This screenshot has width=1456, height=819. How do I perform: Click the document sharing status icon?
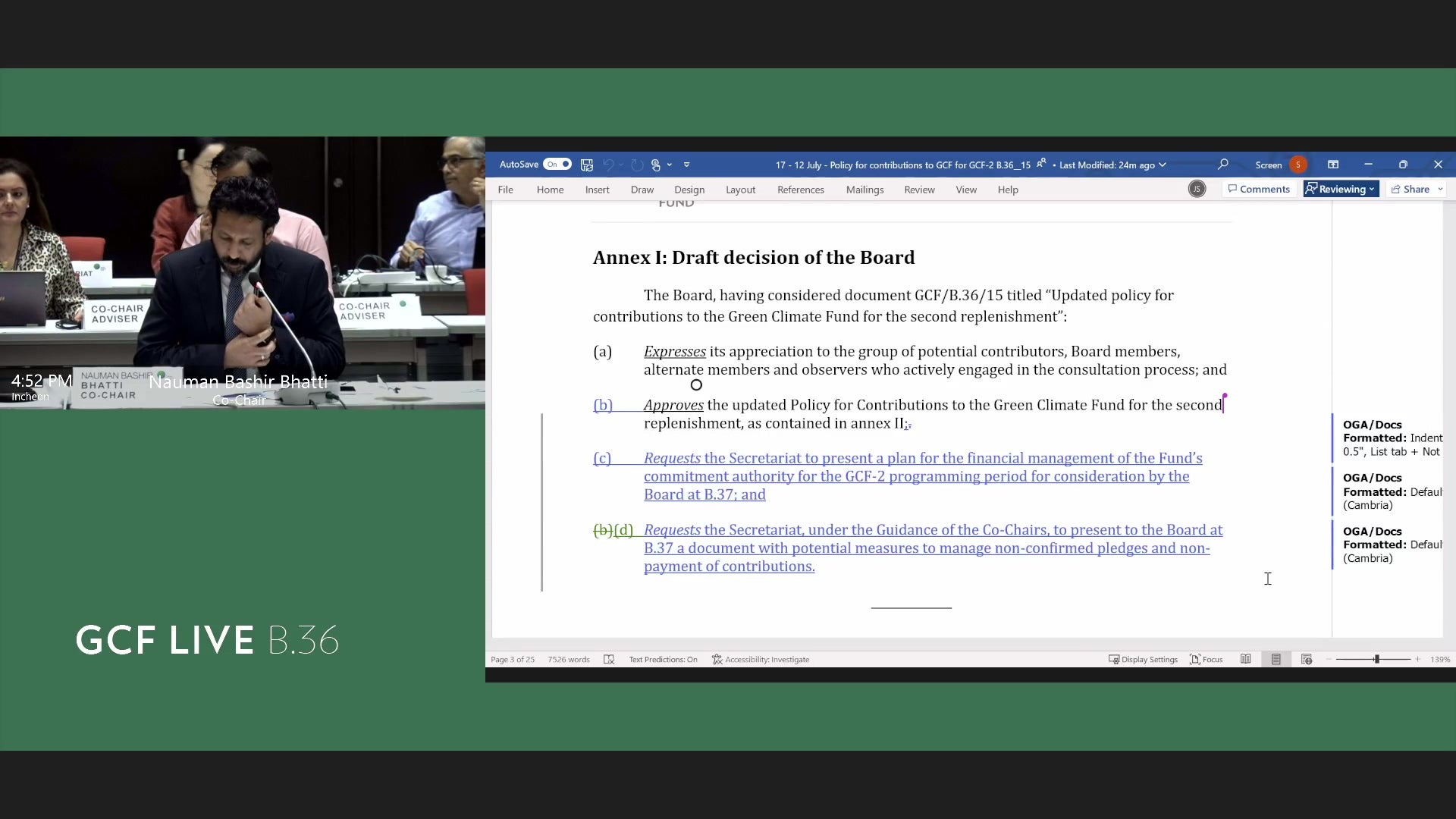coord(1042,163)
